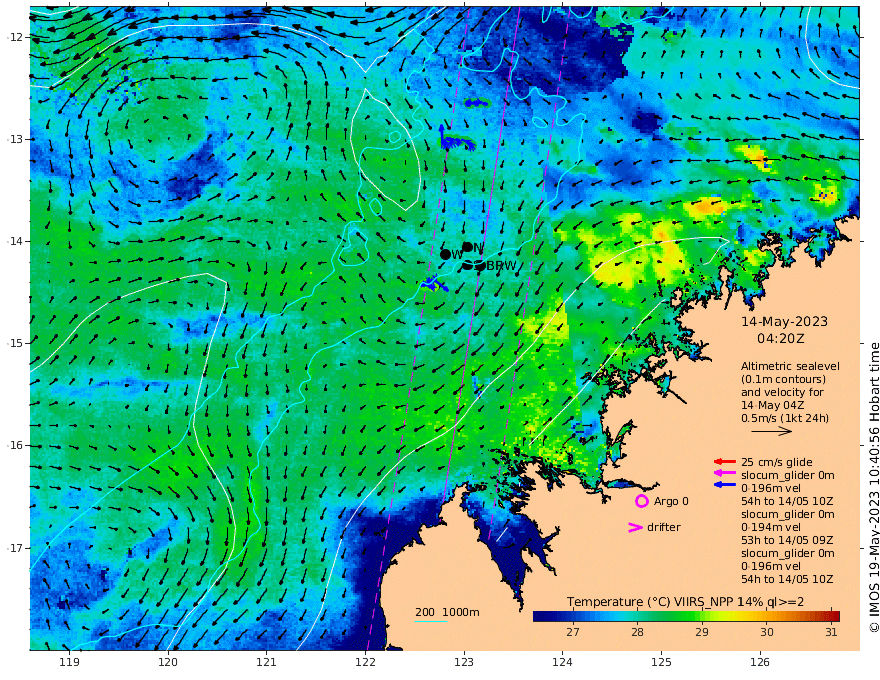Click the latitude axis label -17
Viewport: 880px width, 680px height.
[13, 548]
